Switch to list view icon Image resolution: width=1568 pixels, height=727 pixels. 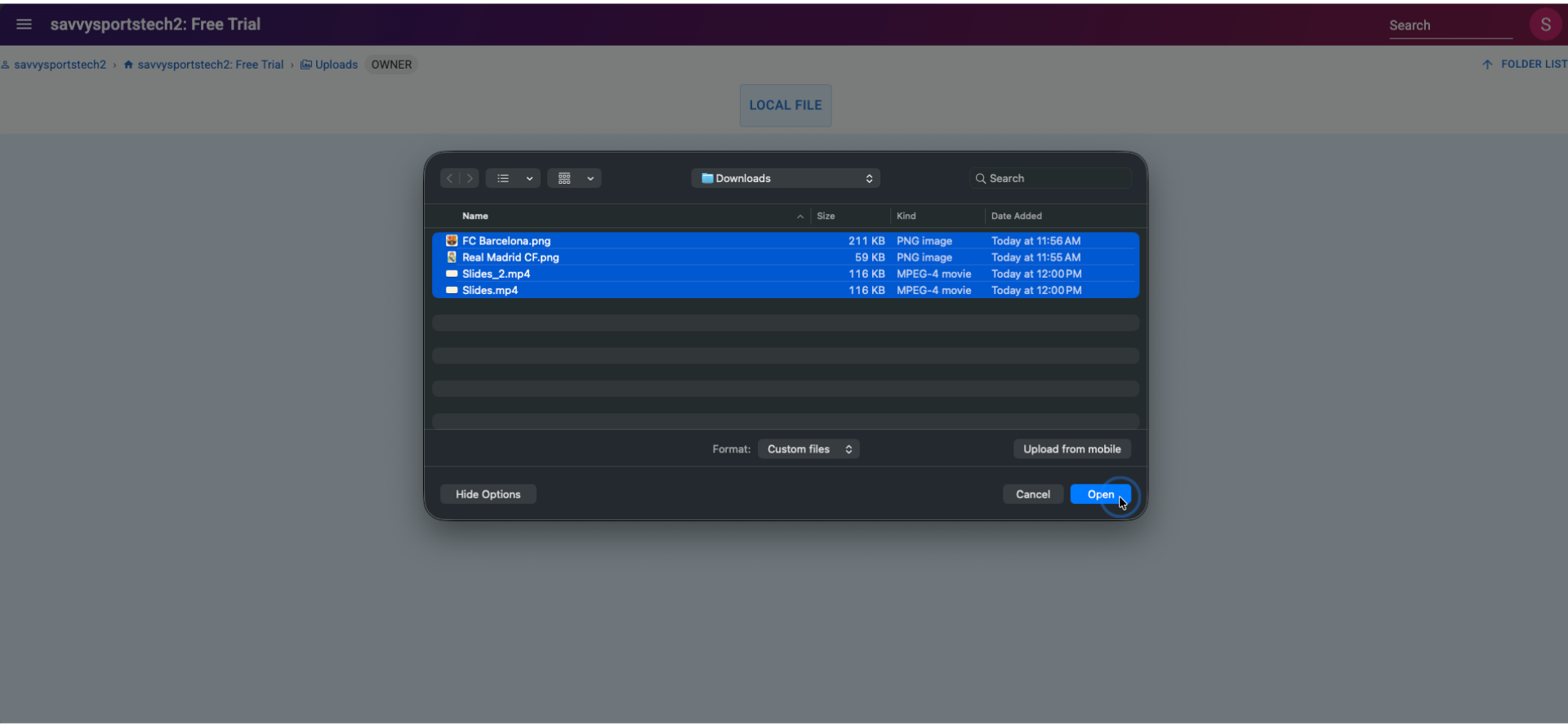point(503,178)
